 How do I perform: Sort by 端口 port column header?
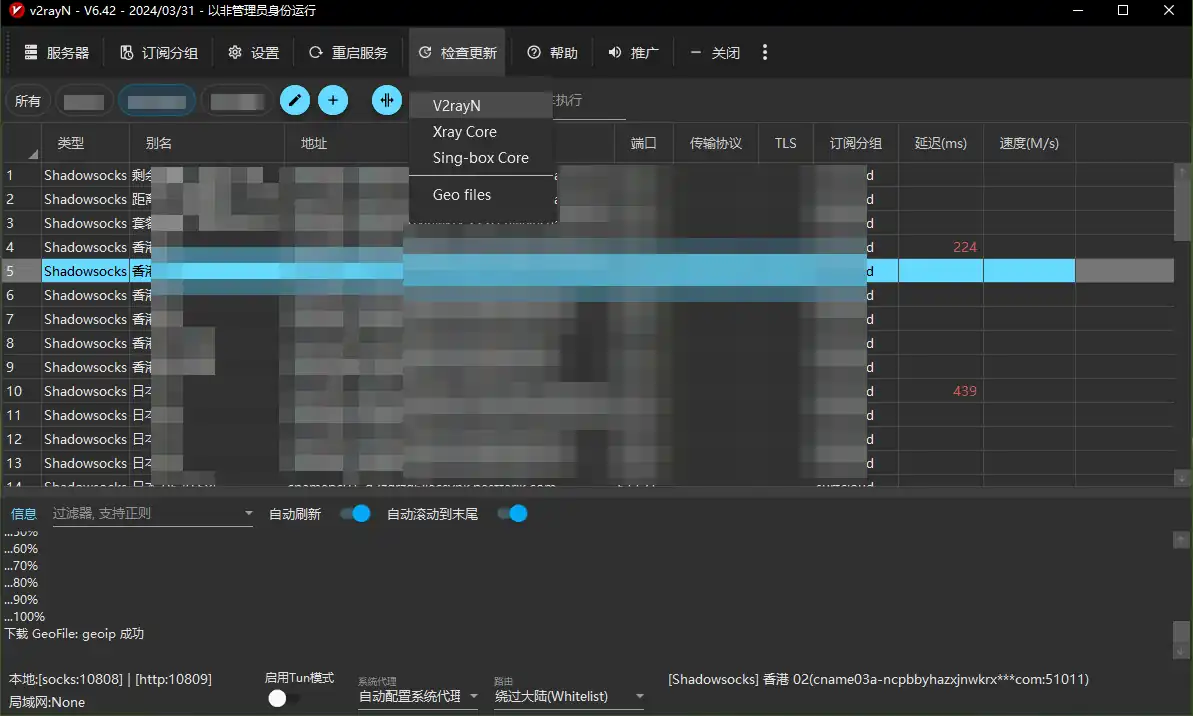644,143
